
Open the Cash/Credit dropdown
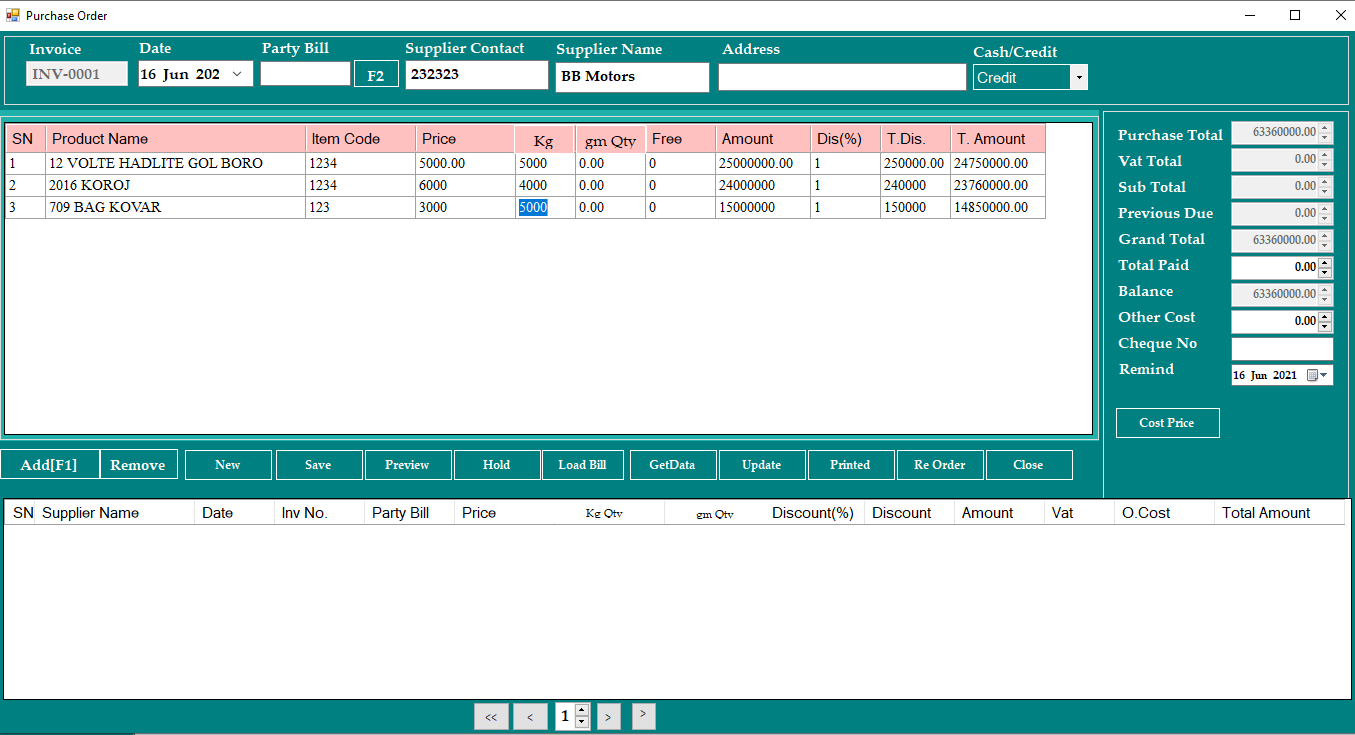1078,77
